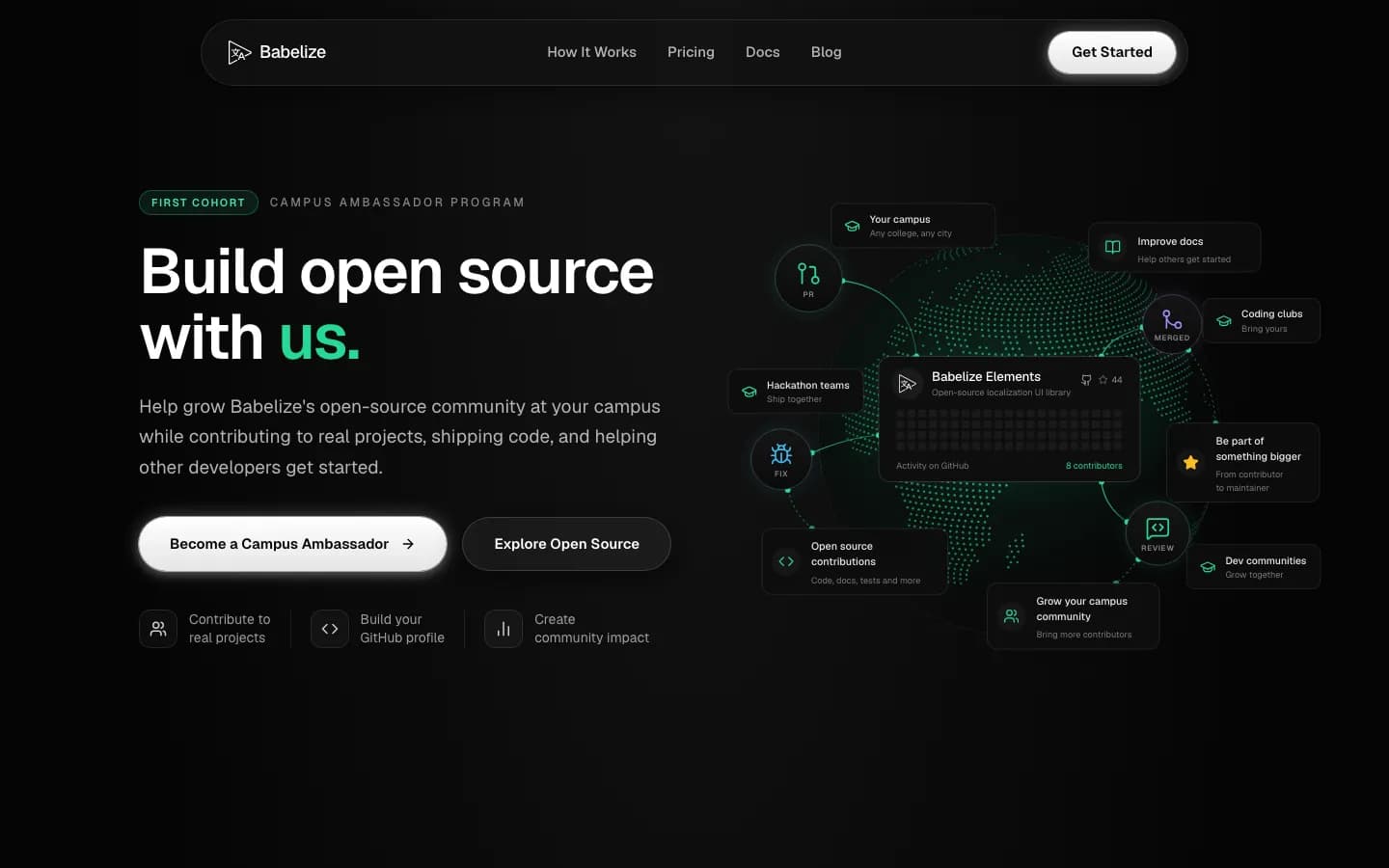Click the Babelize Elements title text

986,377
